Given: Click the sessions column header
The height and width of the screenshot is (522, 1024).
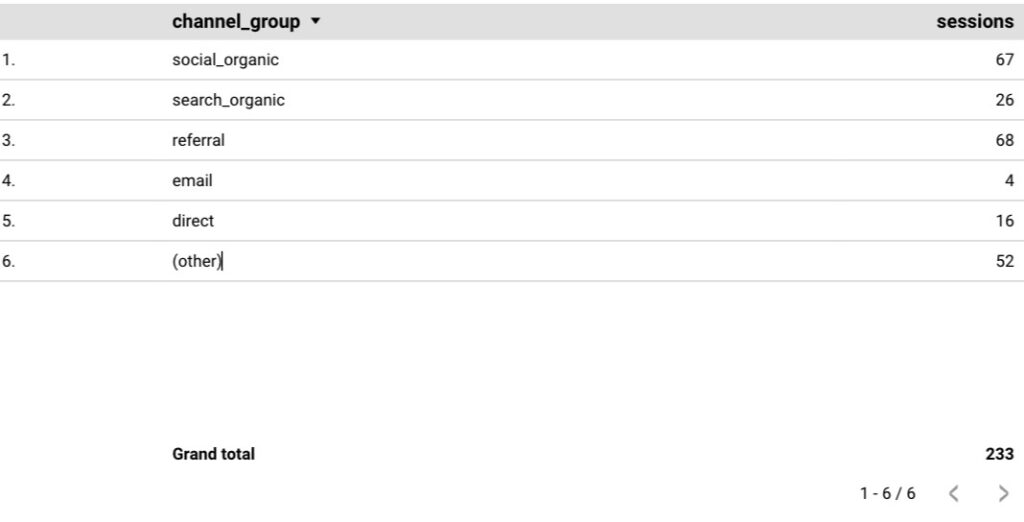Looking at the screenshot, I should click(974, 22).
